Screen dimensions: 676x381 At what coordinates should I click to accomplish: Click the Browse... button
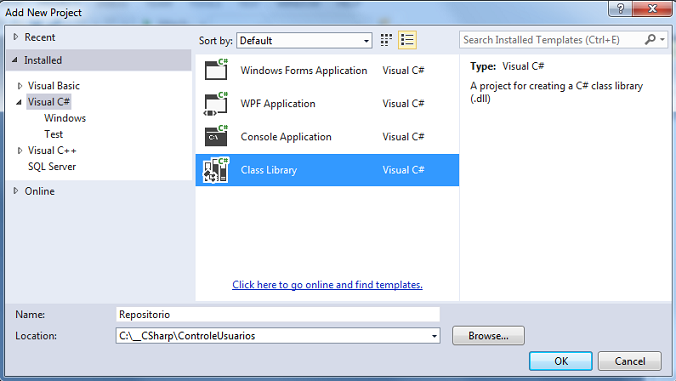(x=488, y=336)
